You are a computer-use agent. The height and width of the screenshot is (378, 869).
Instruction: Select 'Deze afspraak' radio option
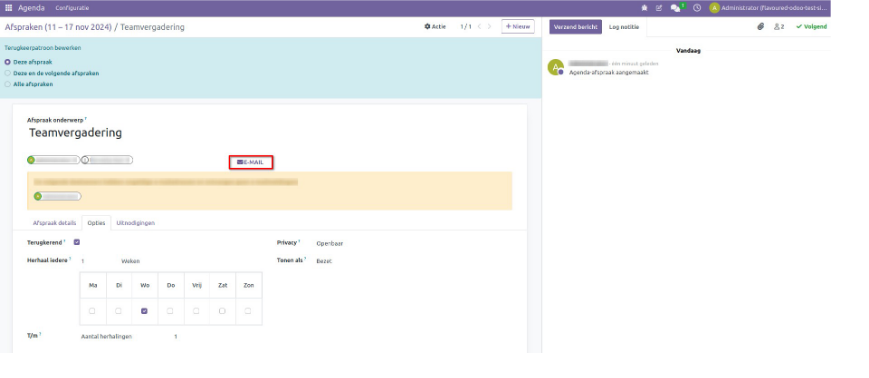8,62
